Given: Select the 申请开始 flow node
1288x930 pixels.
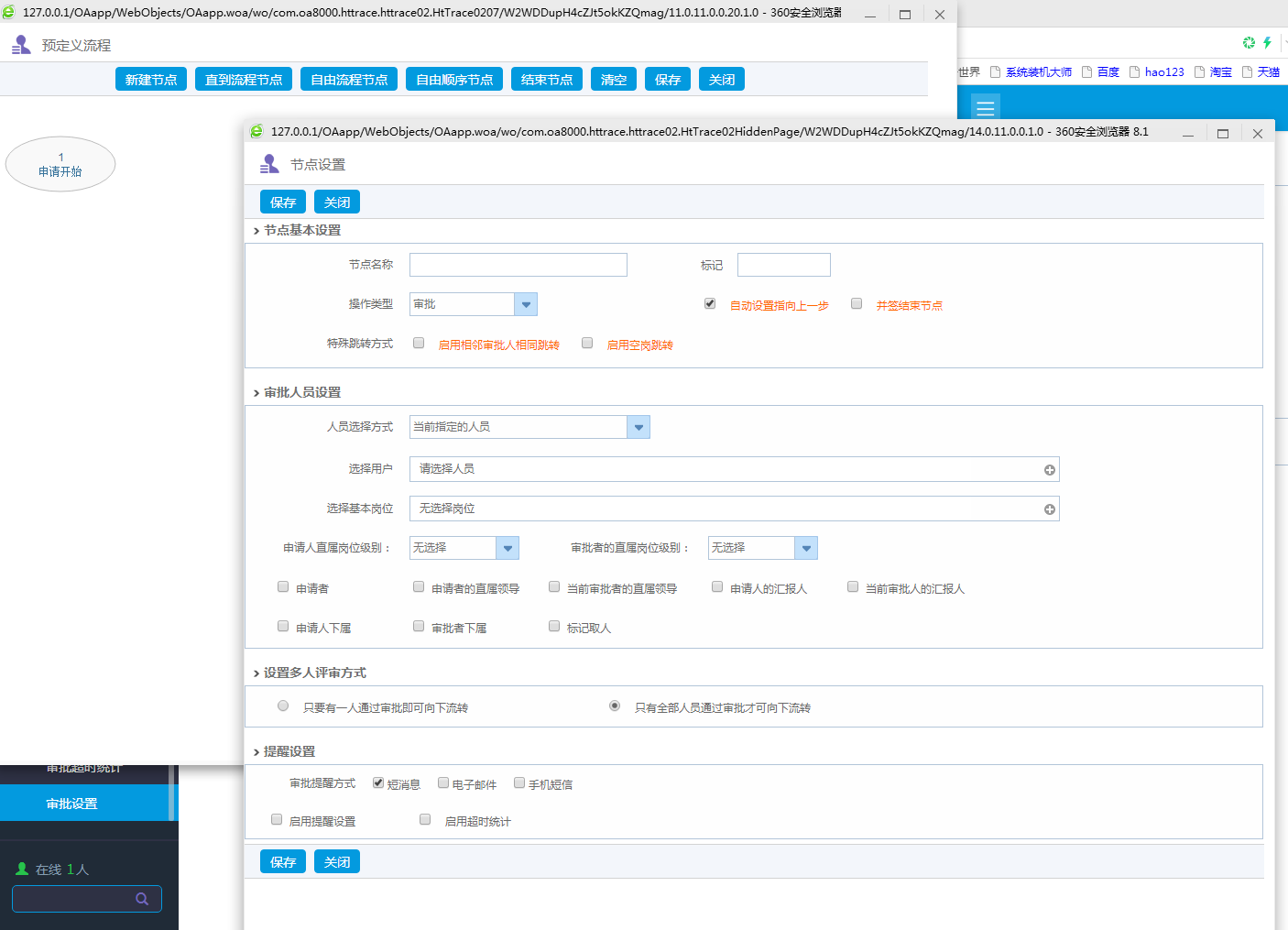Looking at the screenshot, I should pyautogui.click(x=60, y=164).
